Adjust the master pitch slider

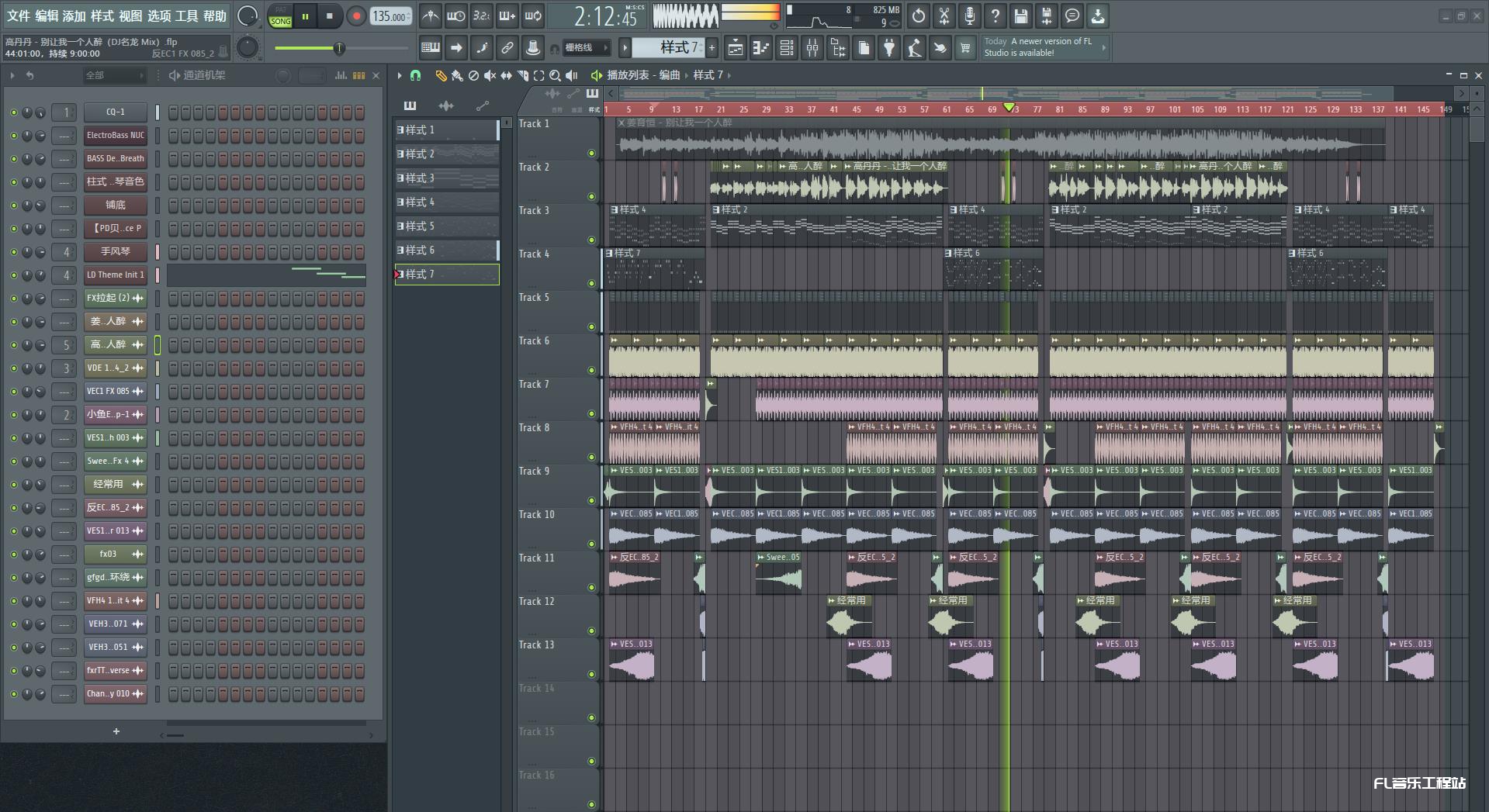pyautogui.click(x=341, y=48)
